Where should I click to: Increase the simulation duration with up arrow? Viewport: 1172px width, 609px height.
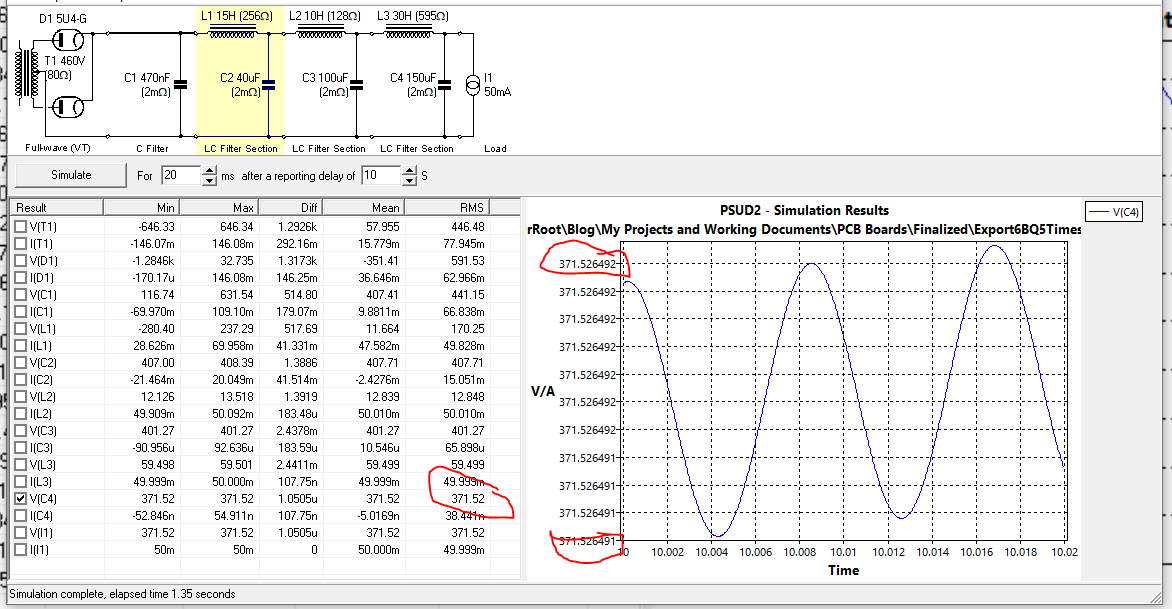click(209, 170)
